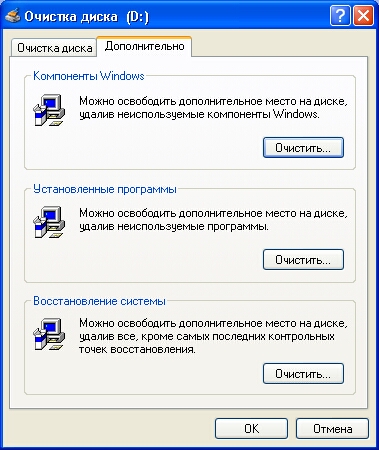379x450 pixels.
Task: Click Очистить under Установленные программы
Action: click(x=303, y=260)
